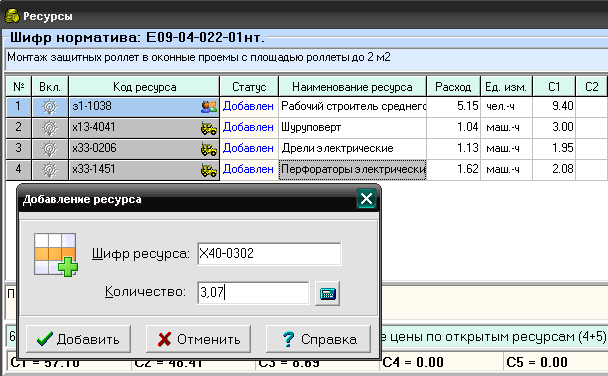Viewport: 608px width, 376px height.
Task: Focus the Количество input field
Action: point(253,292)
